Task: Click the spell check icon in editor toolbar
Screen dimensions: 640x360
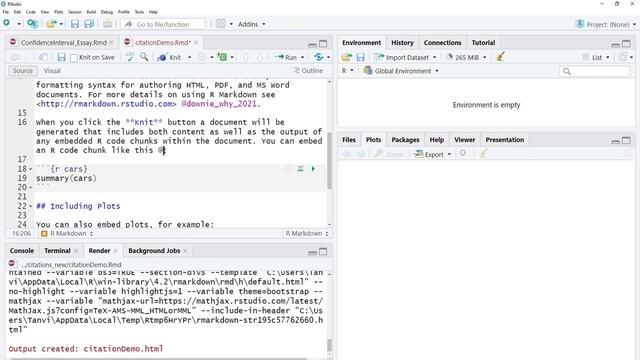Action: (x=130, y=57)
